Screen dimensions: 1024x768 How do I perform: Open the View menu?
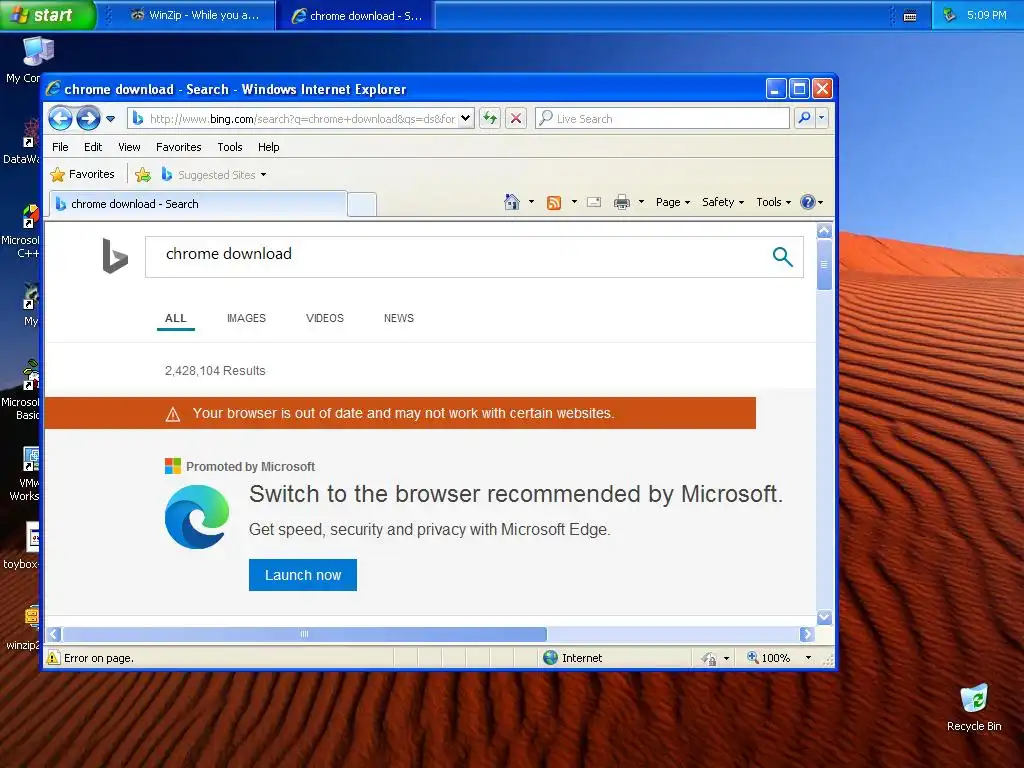pos(129,147)
